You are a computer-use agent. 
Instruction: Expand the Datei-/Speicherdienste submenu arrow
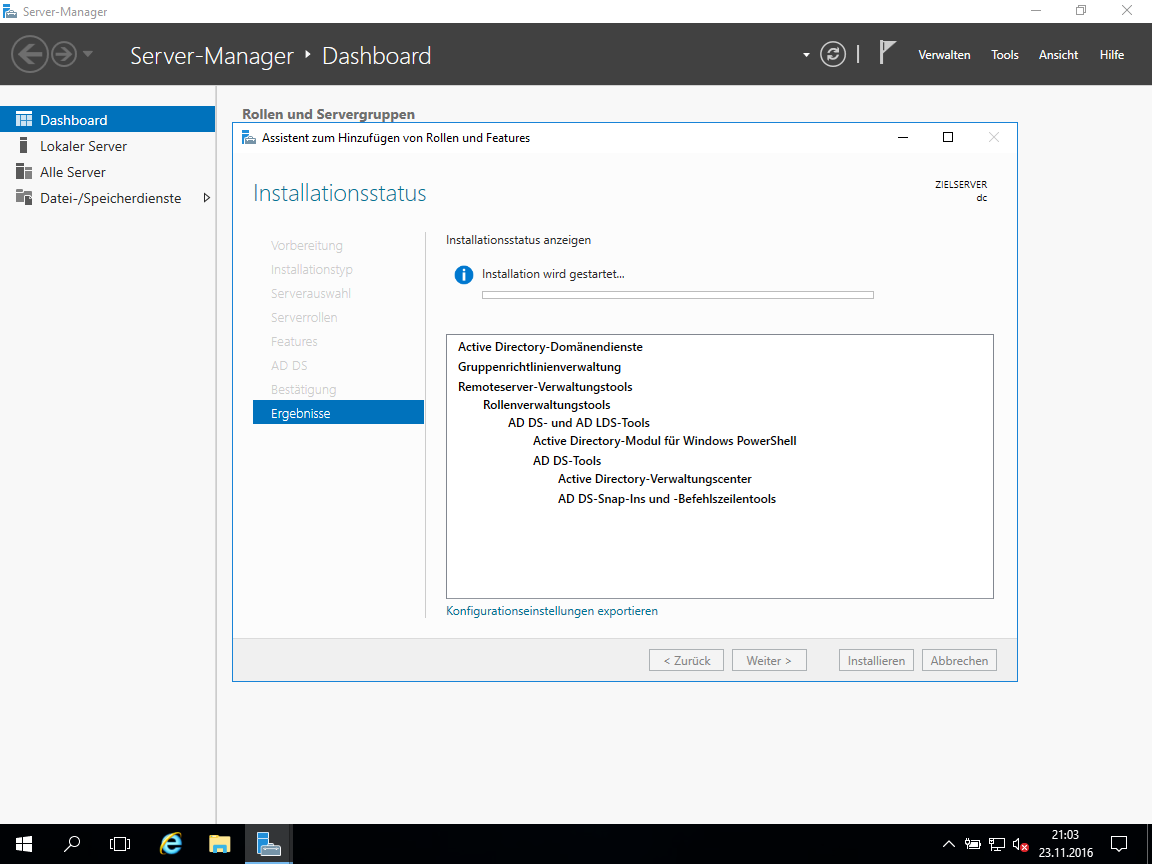(206, 198)
